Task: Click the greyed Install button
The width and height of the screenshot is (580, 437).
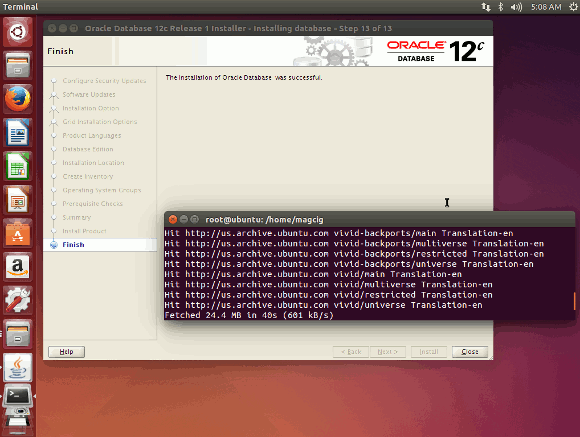Action: click(x=429, y=352)
